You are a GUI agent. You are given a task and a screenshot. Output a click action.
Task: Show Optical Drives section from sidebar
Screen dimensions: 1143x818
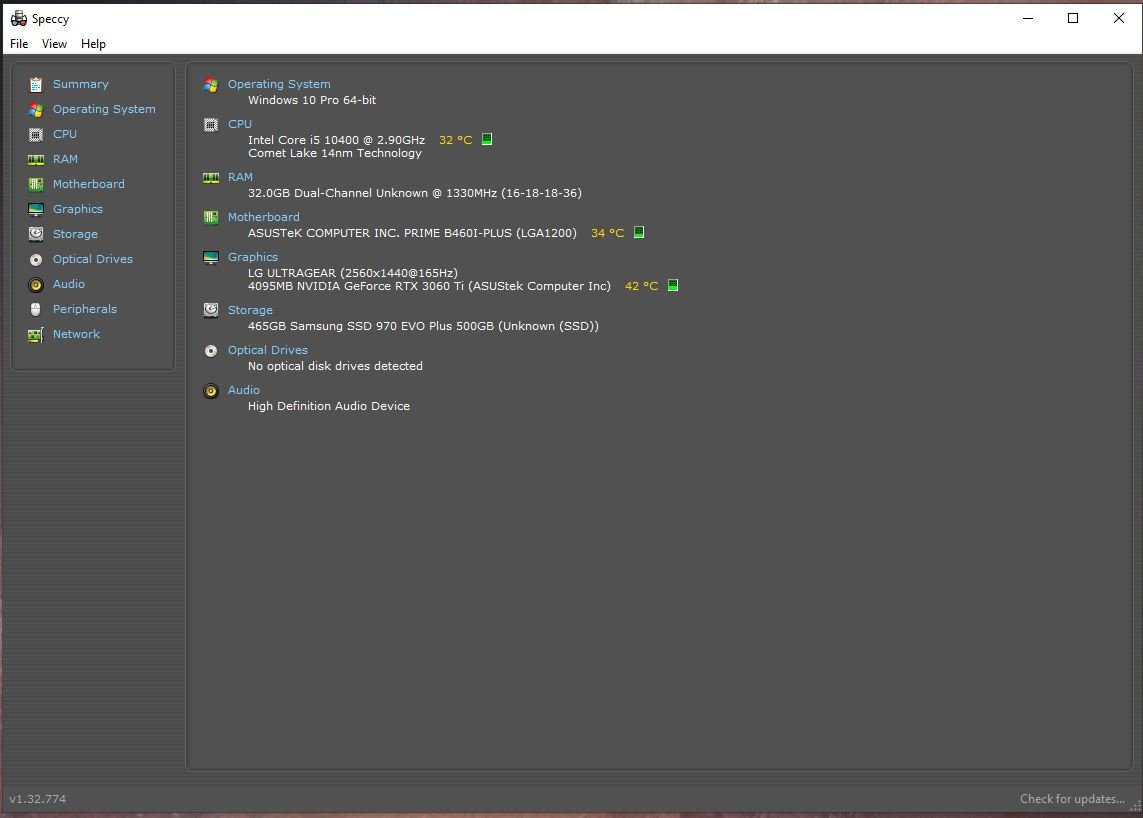pos(93,259)
